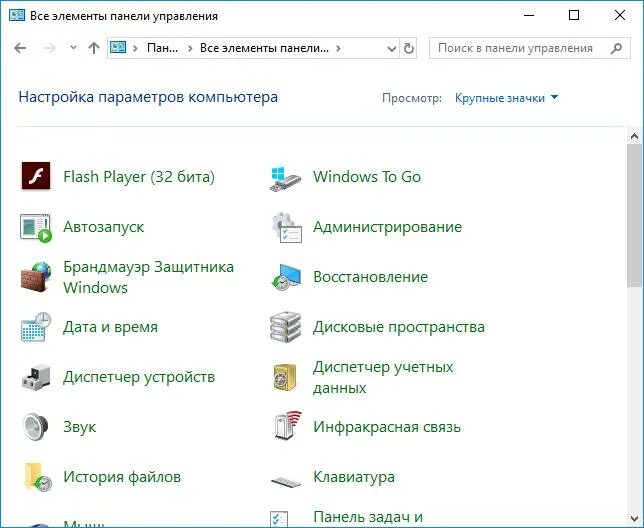This screenshot has width=644, height=528.
Task: Go up one level in navigation
Action: coord(94,48)
